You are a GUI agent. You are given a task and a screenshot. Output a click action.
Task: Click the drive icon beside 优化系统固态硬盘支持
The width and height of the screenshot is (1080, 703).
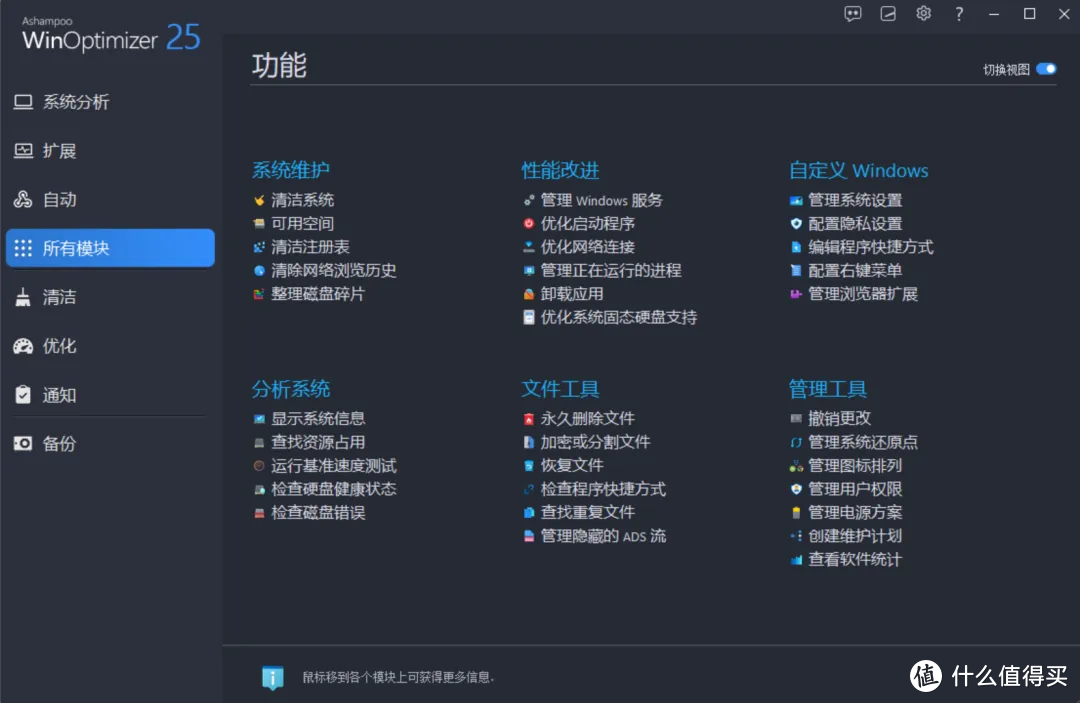coord(528,317)
